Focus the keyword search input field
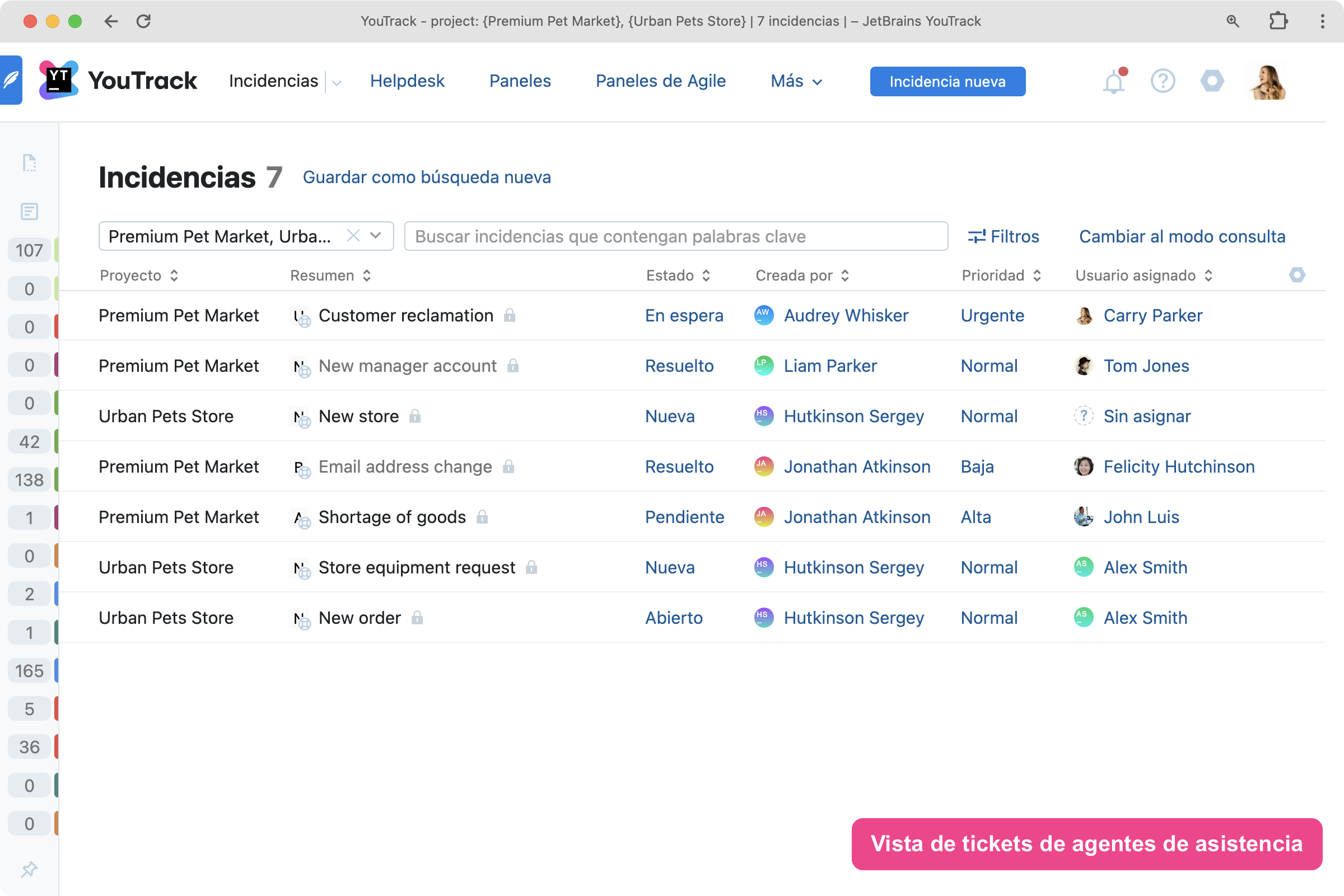The image size is (1344, 896). pos(675,236)
